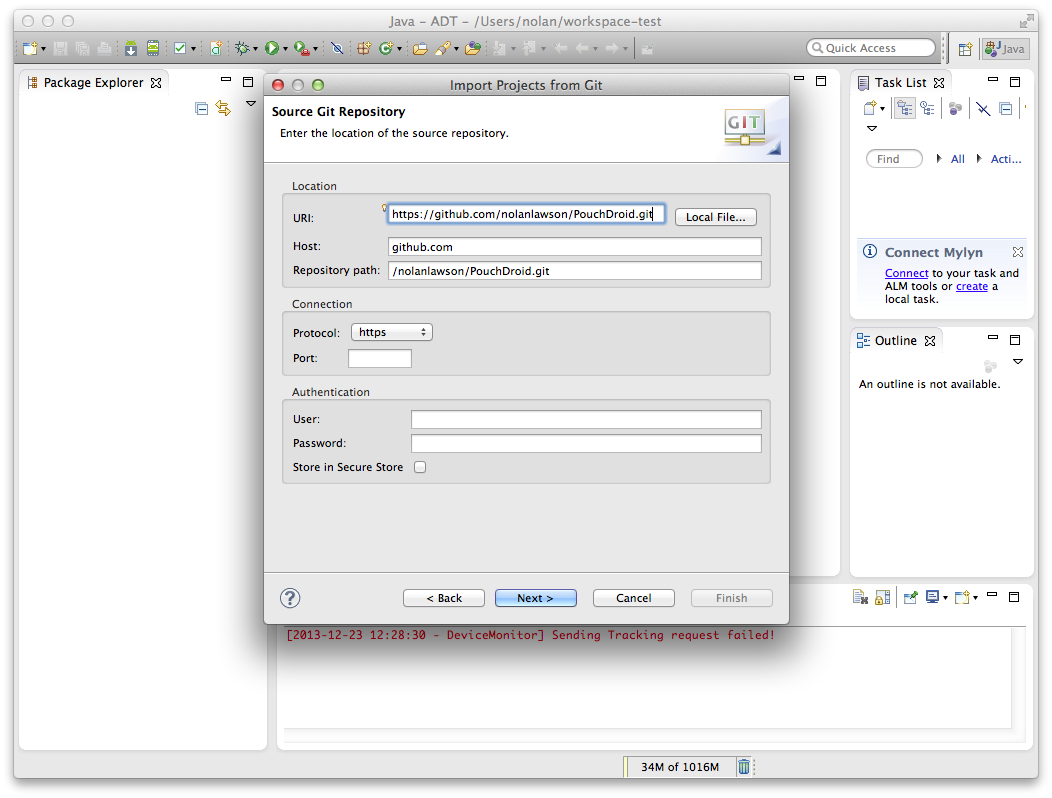Open the Task List view menu triangle
Screen dimensions: 1052x798
(872, 128)
